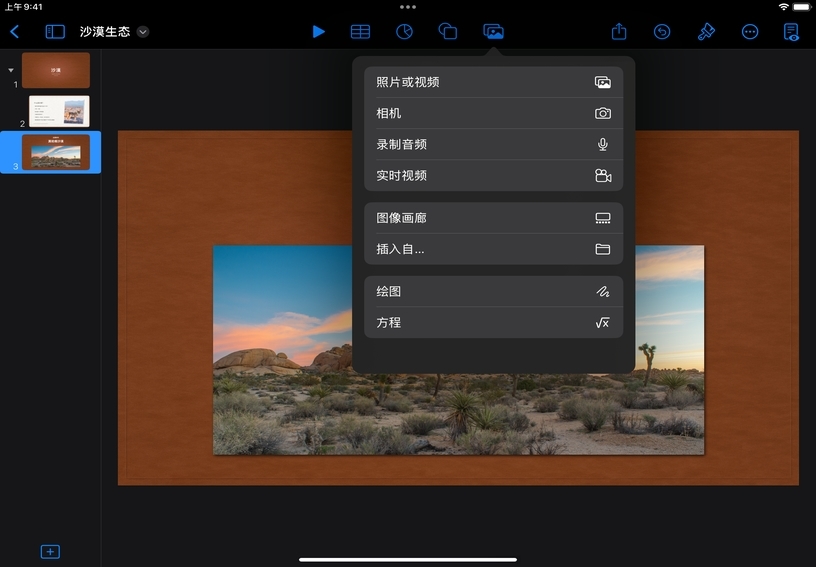
Task: Open the 沙漠生态 title dropdown
Action: pos(143,32)
